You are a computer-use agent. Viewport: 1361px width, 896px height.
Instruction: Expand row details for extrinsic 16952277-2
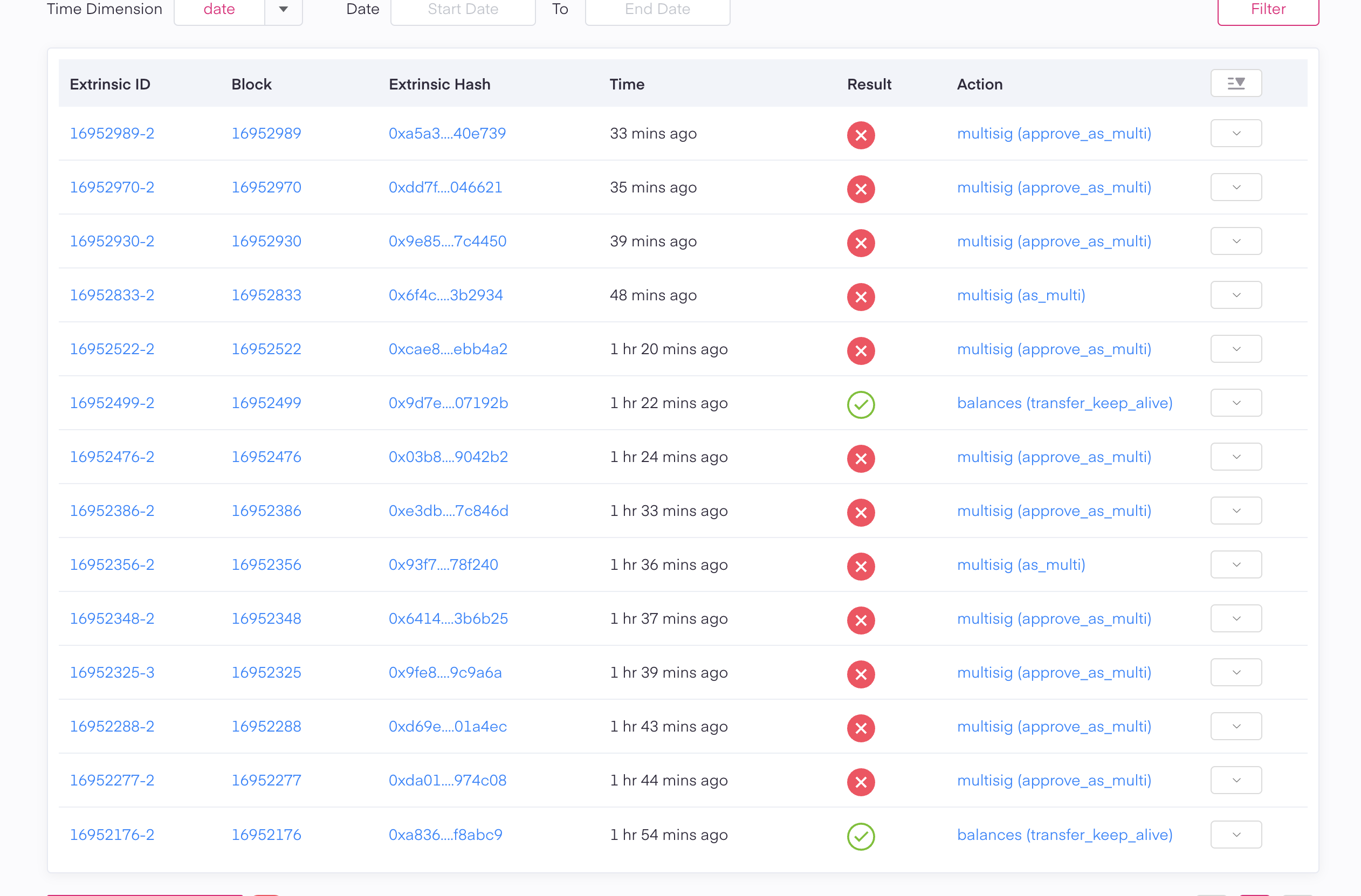[x=1236, y=780]
